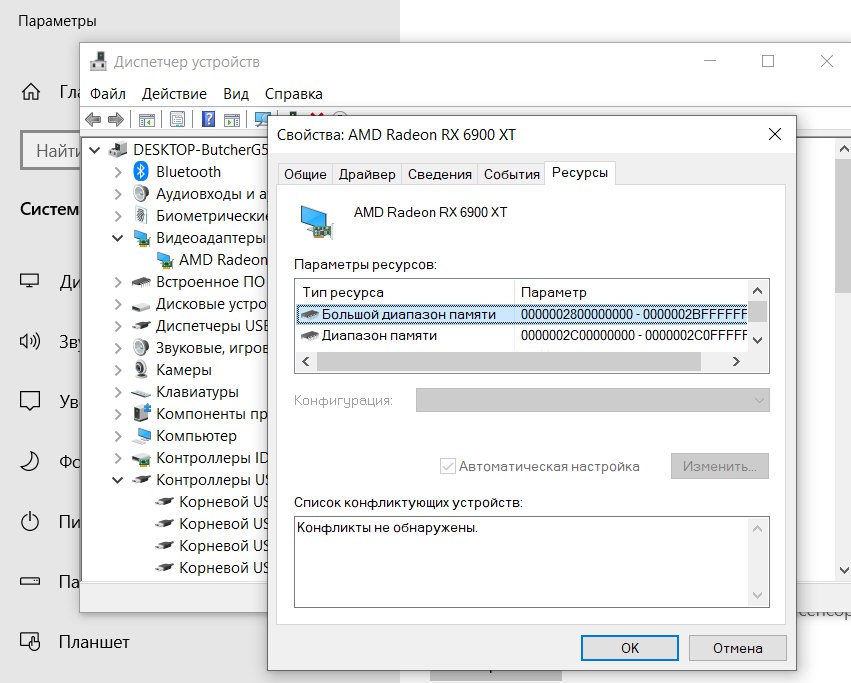Click right arrow of resource list horizontal scrollbar
Viewport: 851px width, 683px height.
(x=736, y=361)
